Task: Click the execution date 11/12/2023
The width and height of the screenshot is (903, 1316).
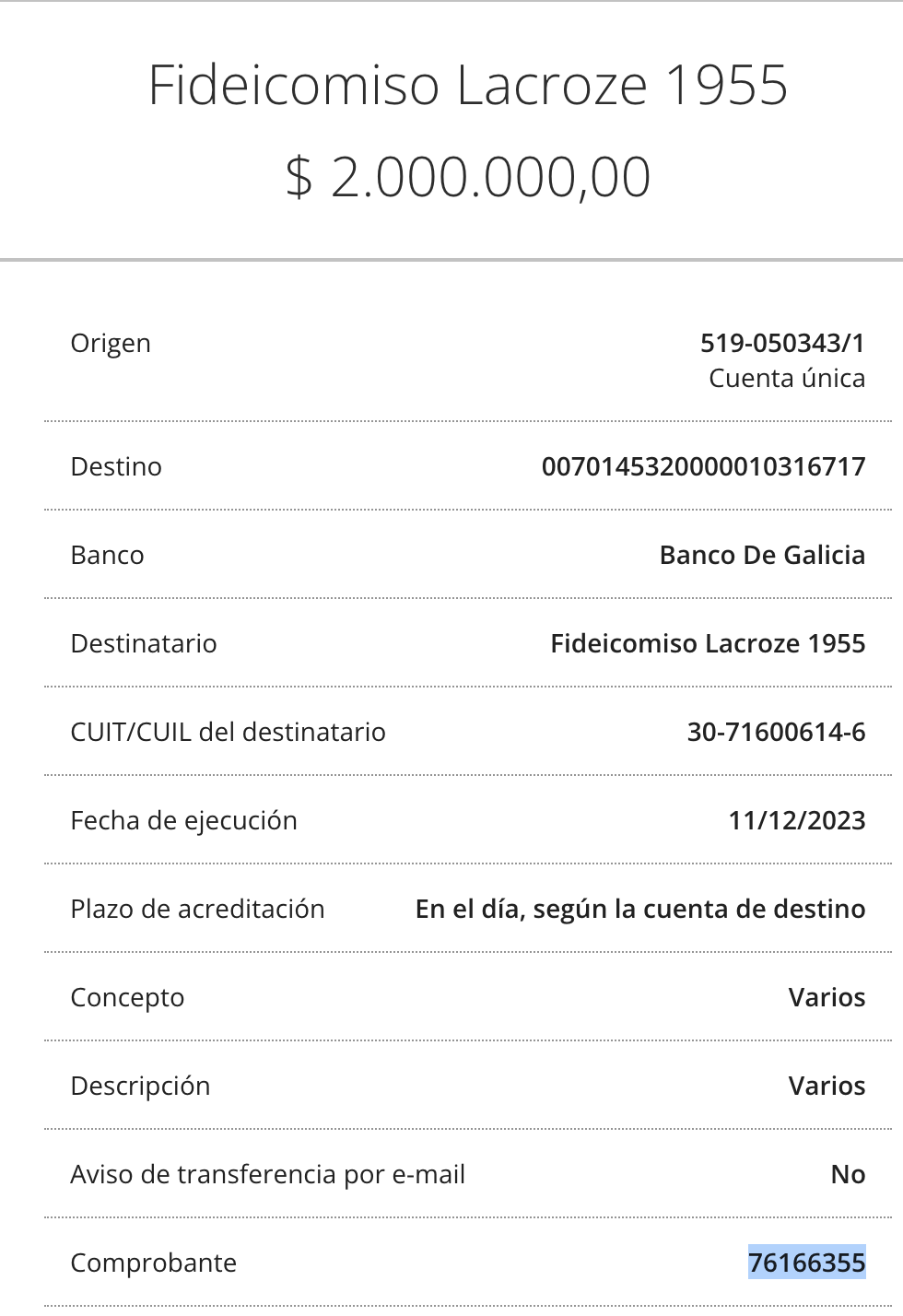Action: [x=797, y=820]
